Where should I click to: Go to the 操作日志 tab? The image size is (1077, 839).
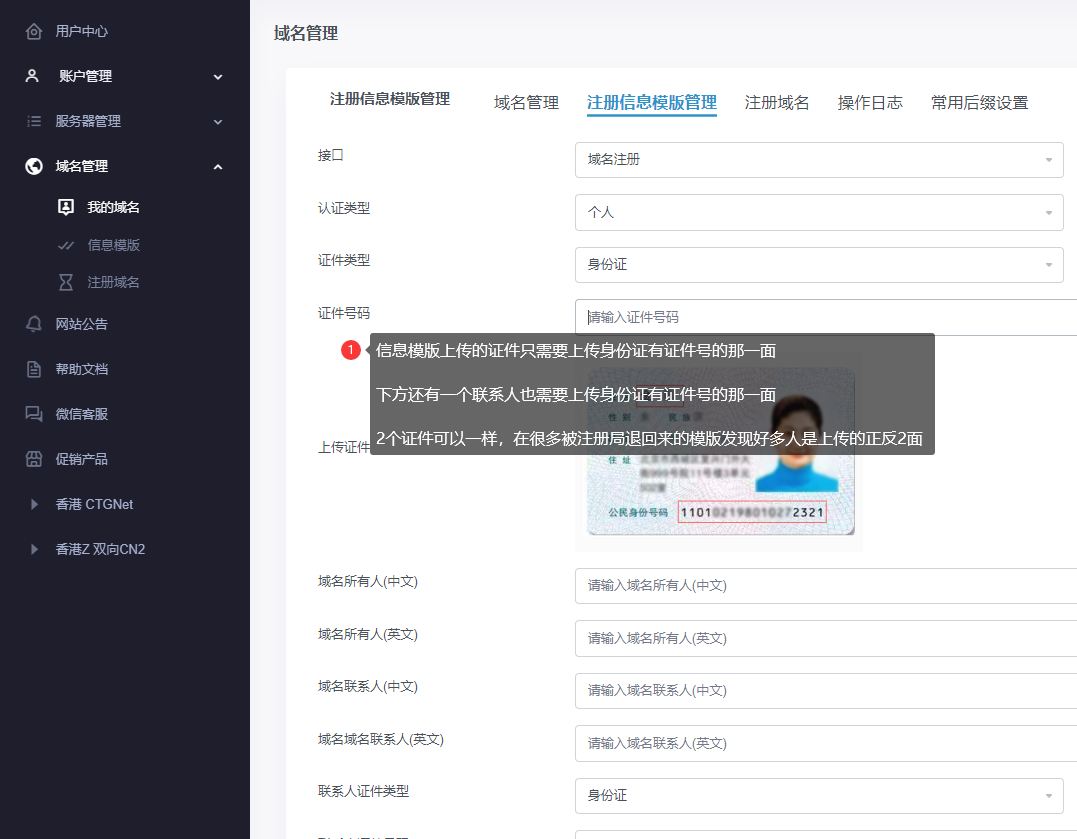pos(870,103)
